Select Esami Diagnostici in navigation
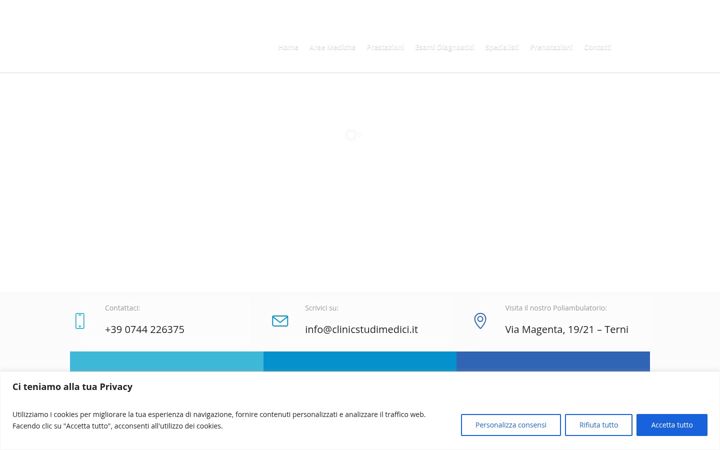Image resolution: width=720 pixels, height=450 pixels. 444,47
